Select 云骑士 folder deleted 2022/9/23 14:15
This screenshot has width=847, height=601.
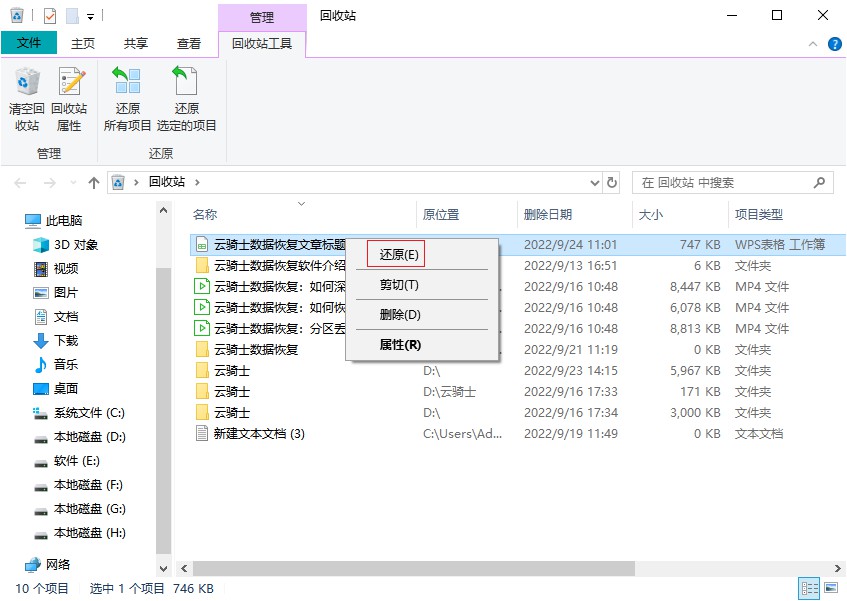pyautogui.click(x=517, y=370)
